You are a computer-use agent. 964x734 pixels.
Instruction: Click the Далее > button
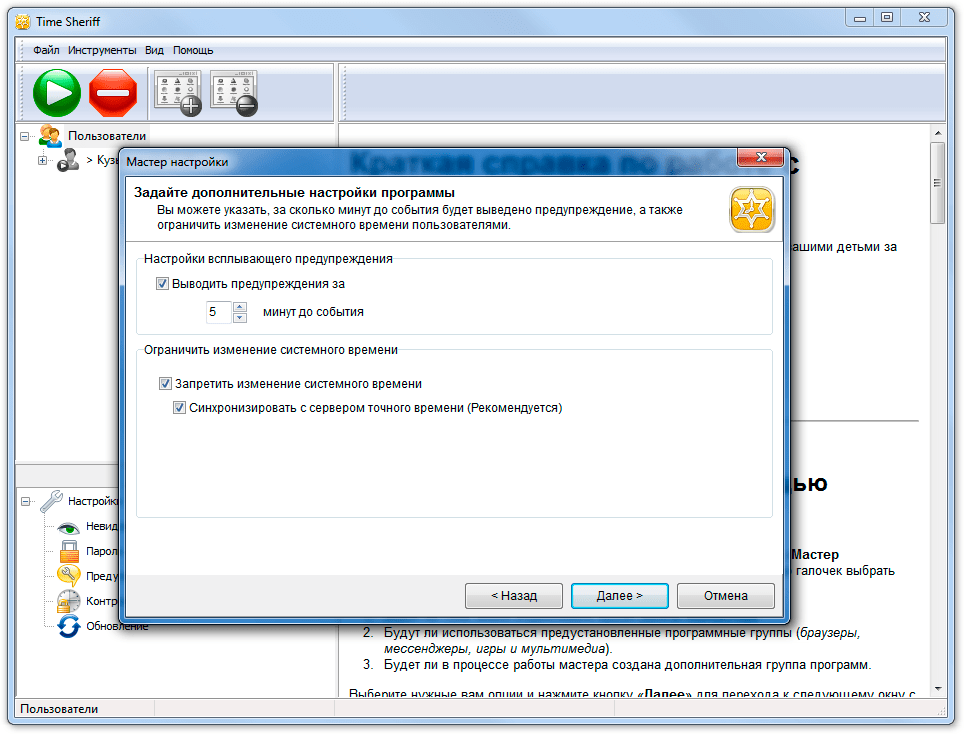620,596
